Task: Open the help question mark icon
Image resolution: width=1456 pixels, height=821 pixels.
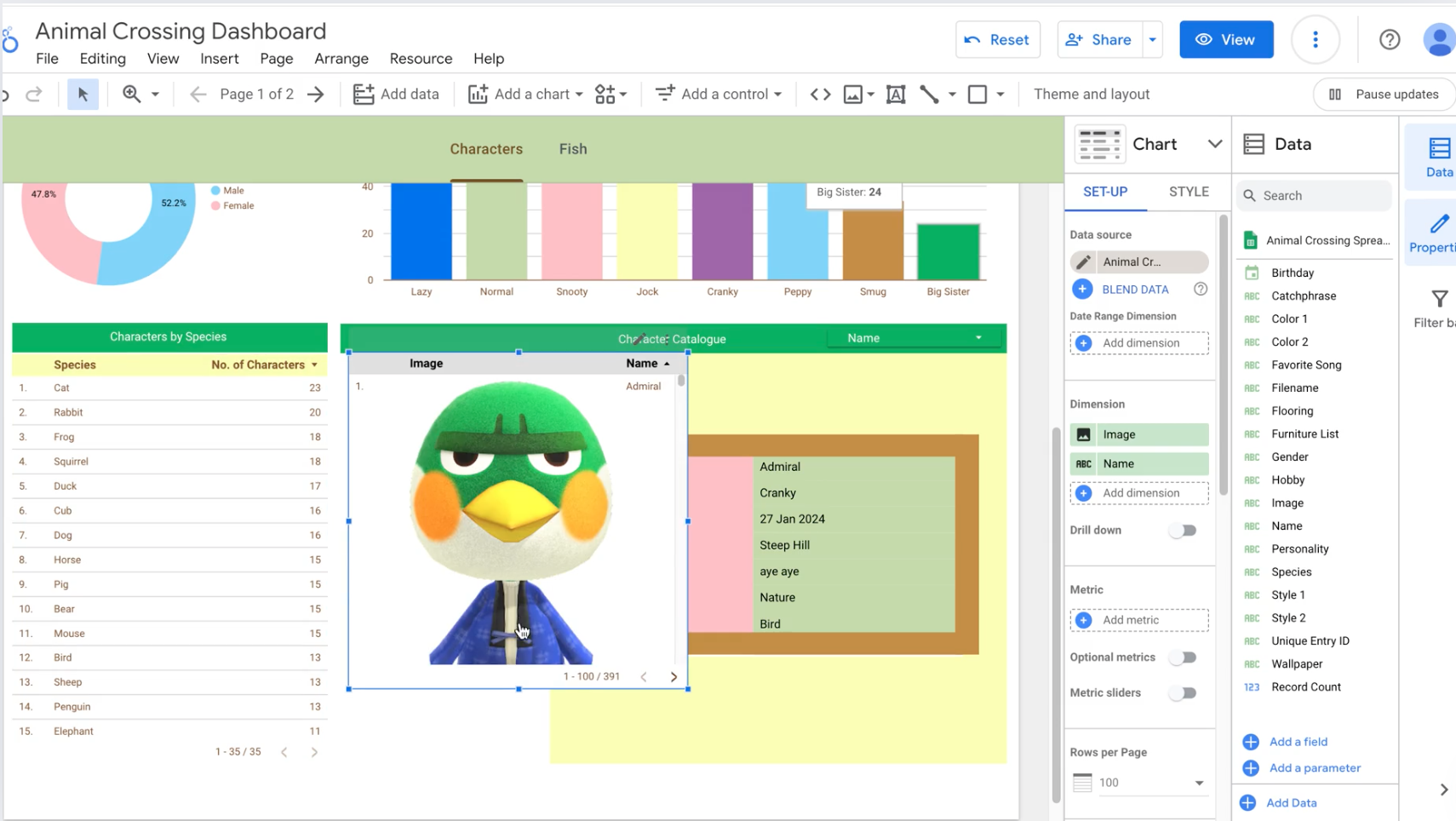Action: (1389, 39)
